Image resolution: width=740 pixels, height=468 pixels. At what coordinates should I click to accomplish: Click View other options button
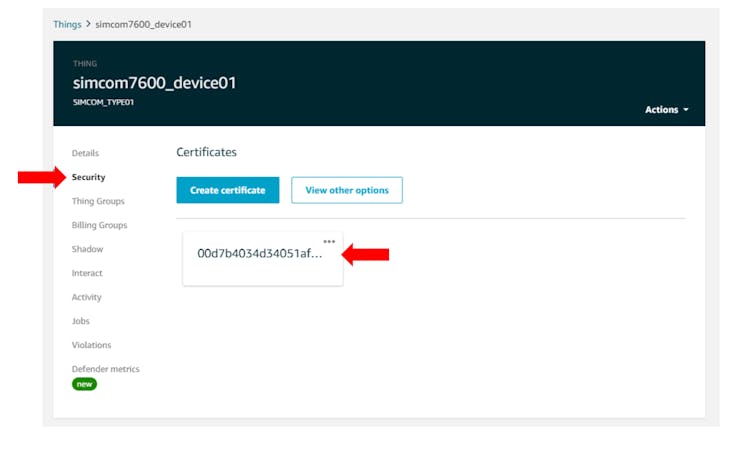[347, 190]
